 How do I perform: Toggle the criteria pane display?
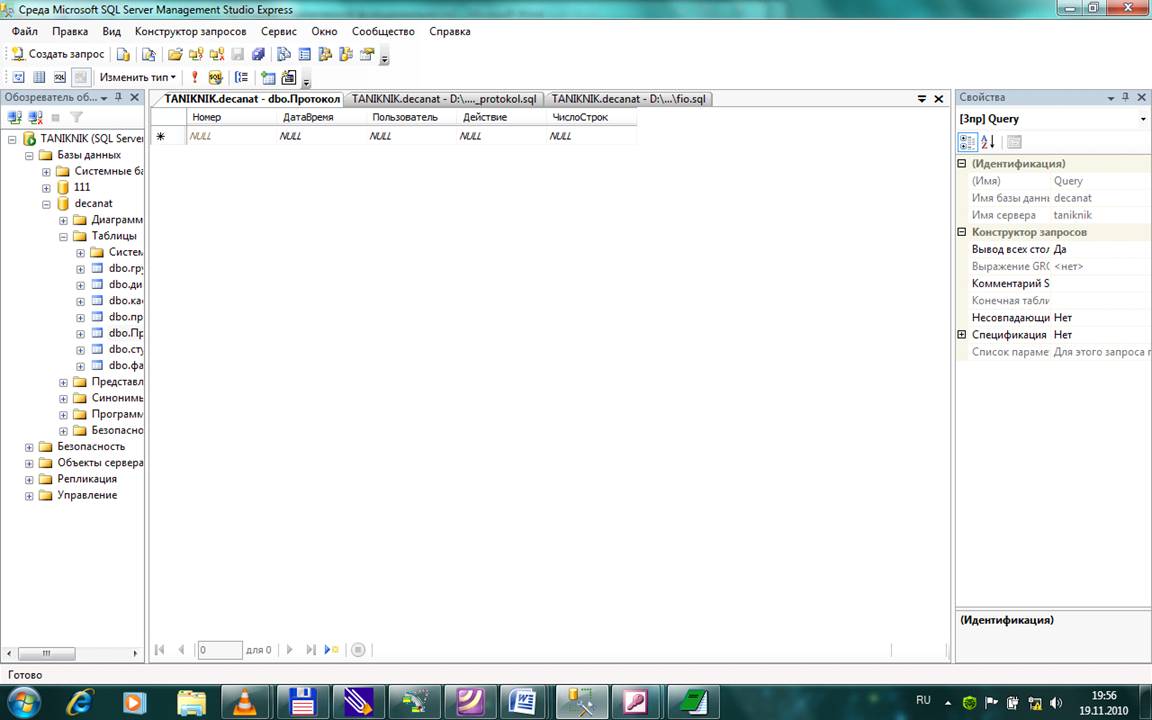39,77
